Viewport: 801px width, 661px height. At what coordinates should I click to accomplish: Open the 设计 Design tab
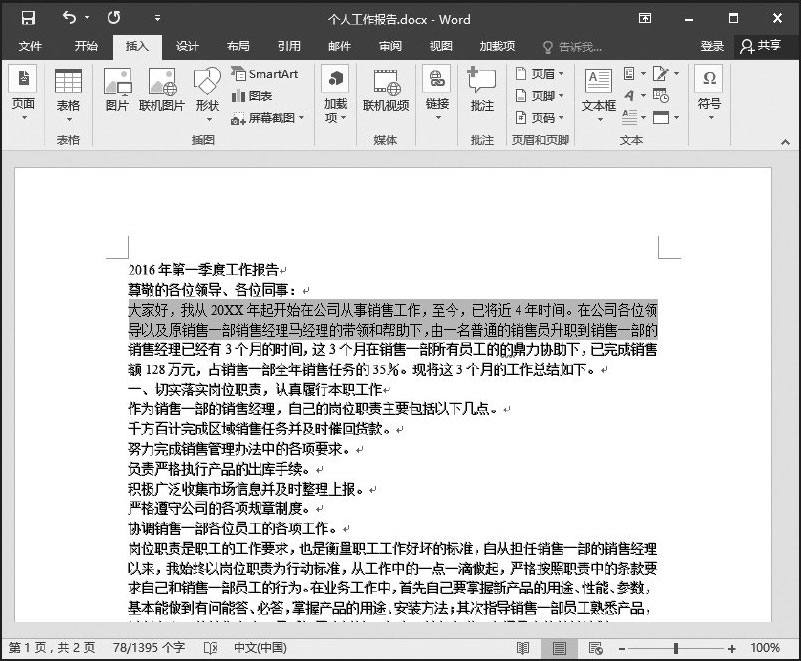pyautogui.click(x=187, y=46)
